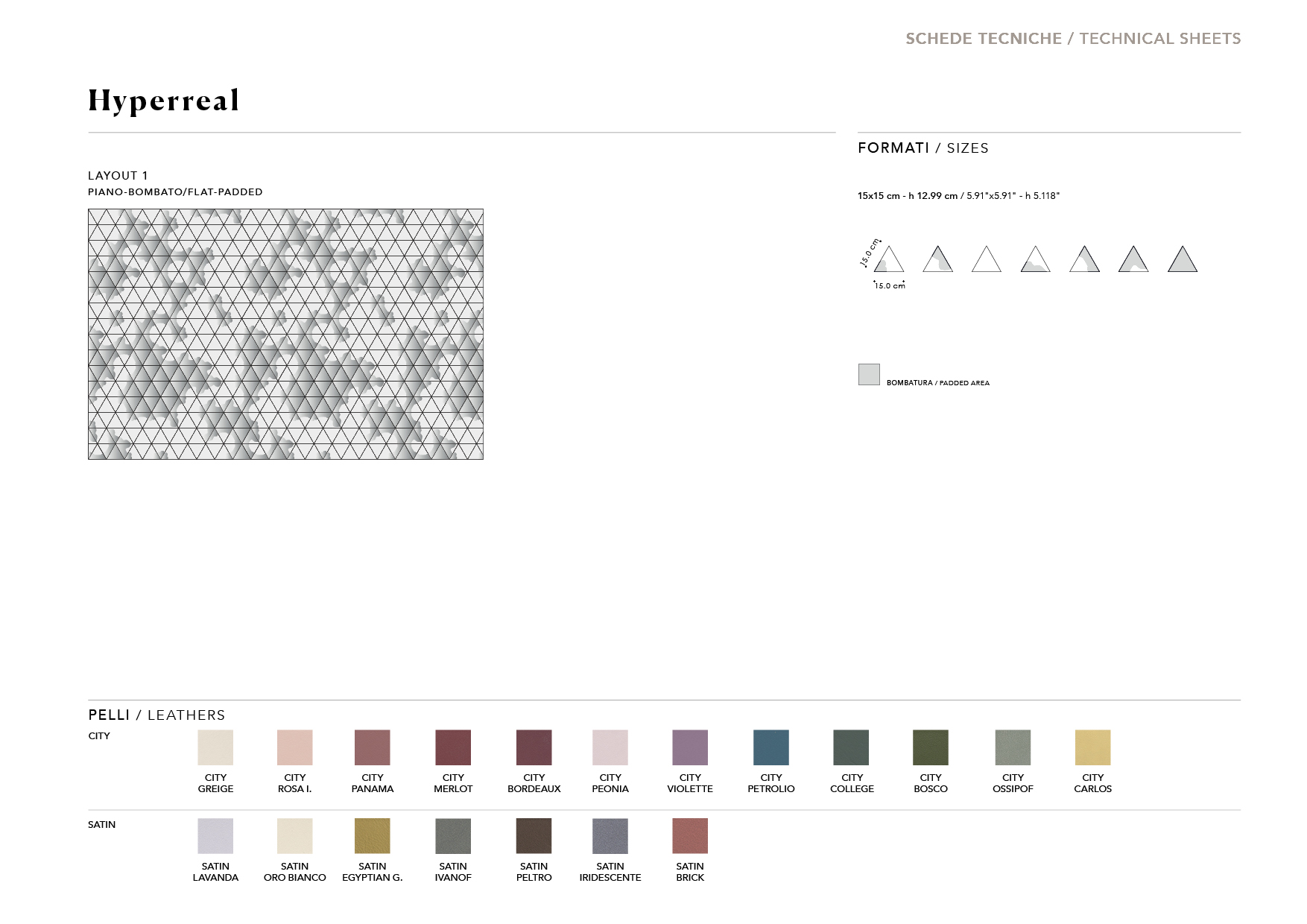Click the triangle tile with 15.0 cm dimensions
1307x924 pixels.
889,260
